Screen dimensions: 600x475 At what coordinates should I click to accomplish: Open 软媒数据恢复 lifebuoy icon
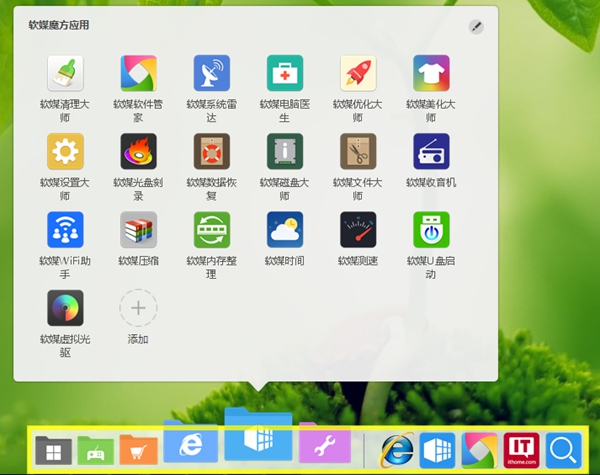tap(211, 151)
